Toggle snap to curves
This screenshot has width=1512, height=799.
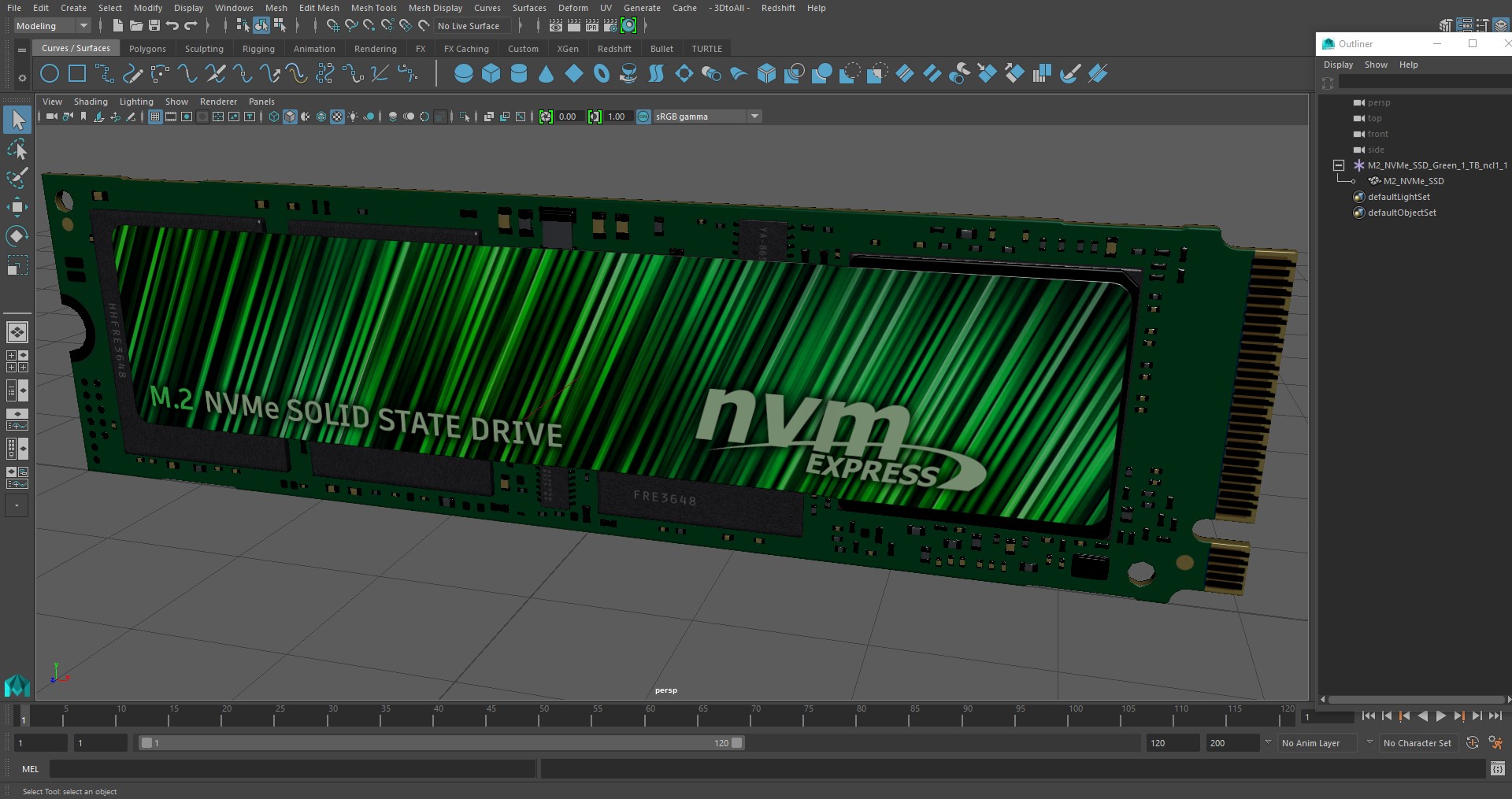[351, 26]
